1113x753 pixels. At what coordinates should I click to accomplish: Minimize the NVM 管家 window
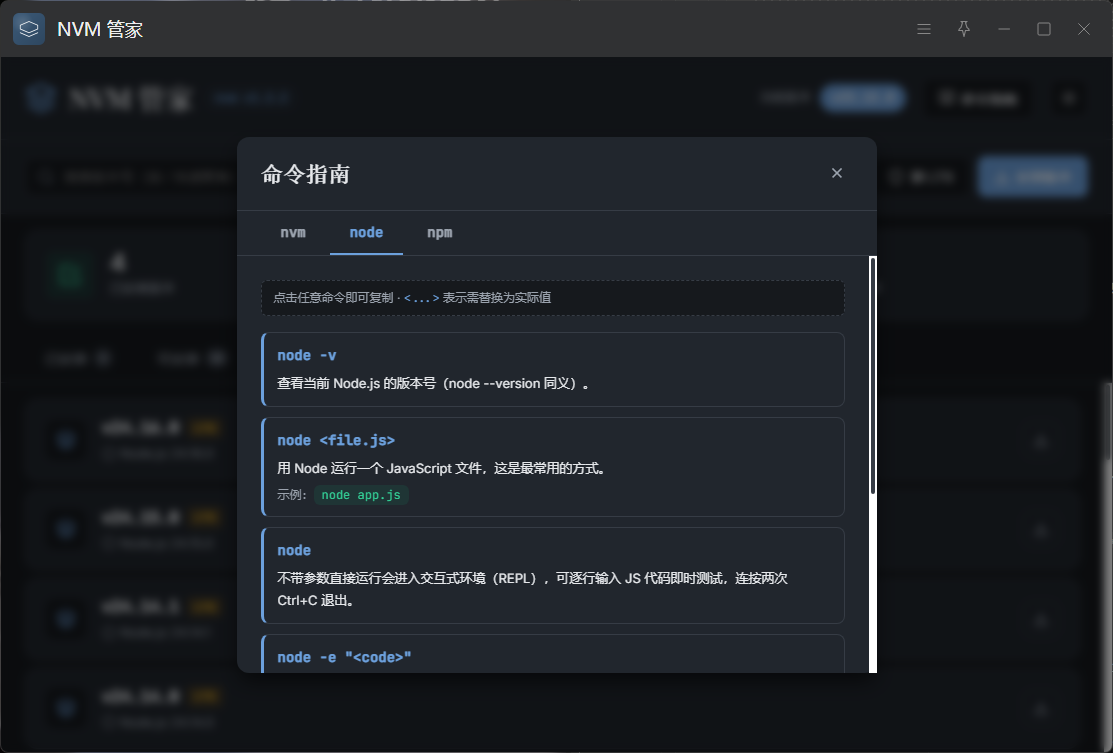click(x=1004, y=29)
